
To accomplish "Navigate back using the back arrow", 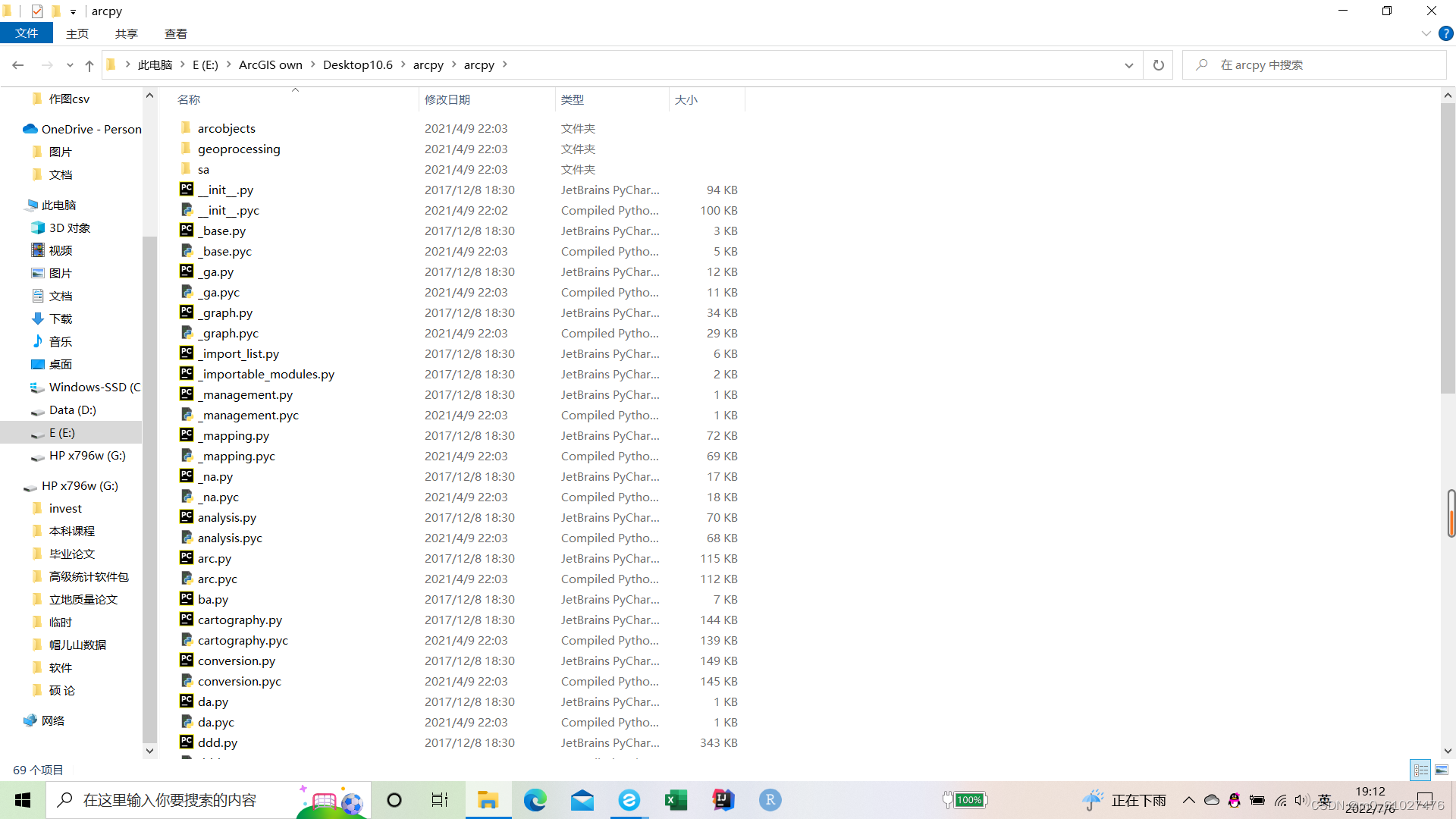I will coord(18,65).
